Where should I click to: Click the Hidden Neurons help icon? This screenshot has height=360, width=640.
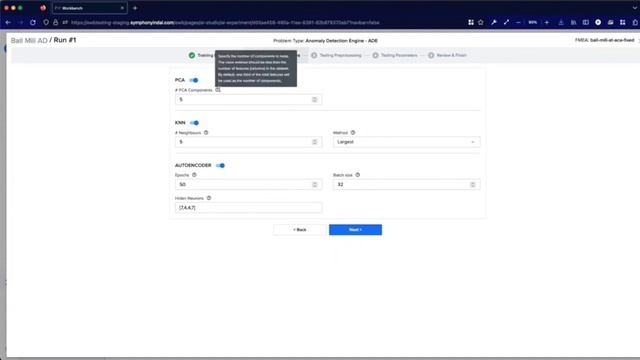point(209,198)
